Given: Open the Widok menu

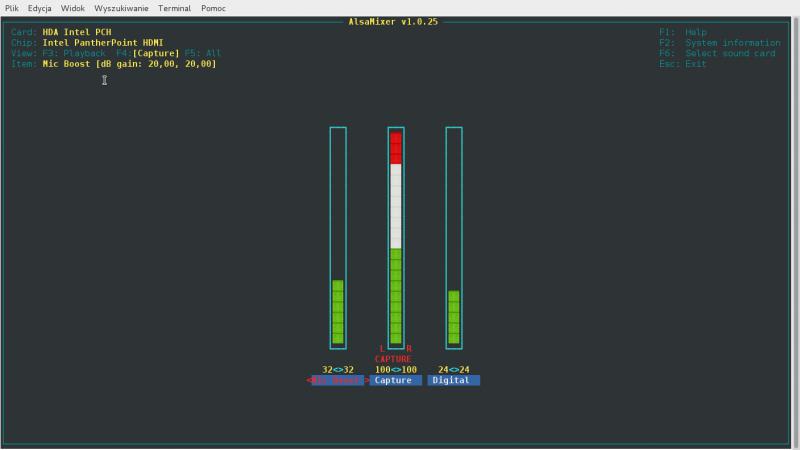Looking at the screenshot, I should [72, 7].
